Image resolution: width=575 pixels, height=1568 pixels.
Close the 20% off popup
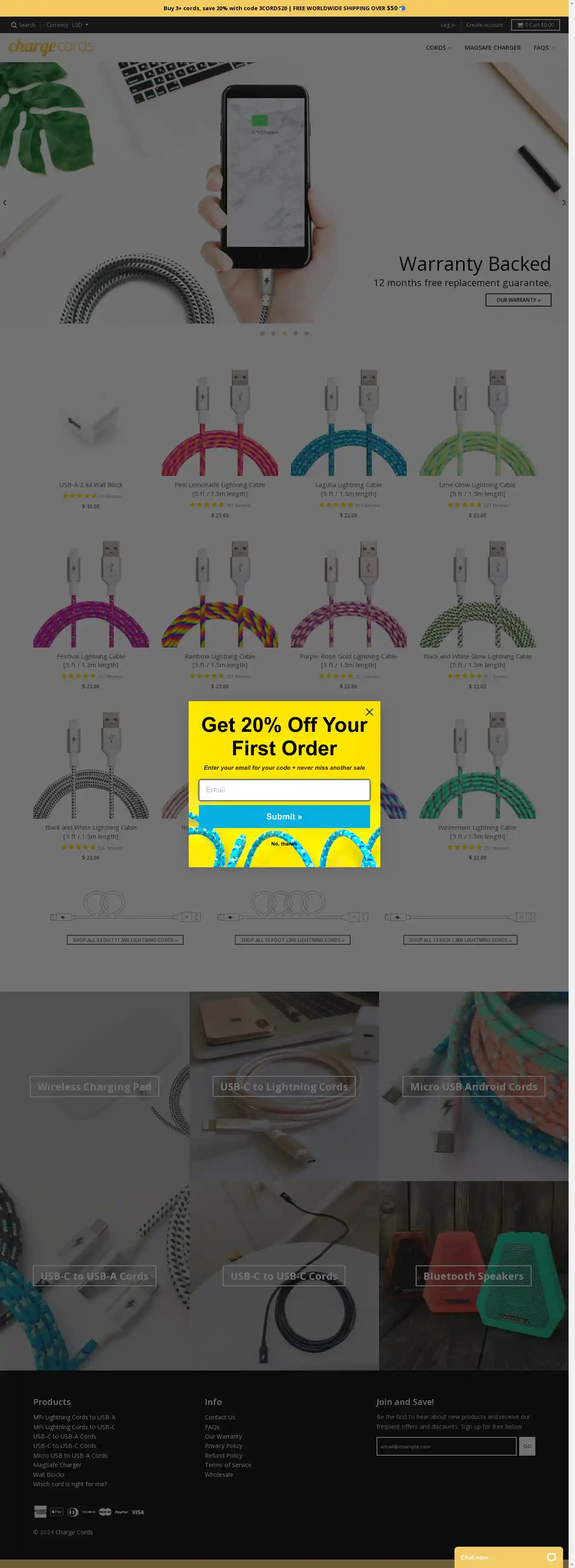tap(369, 711)
